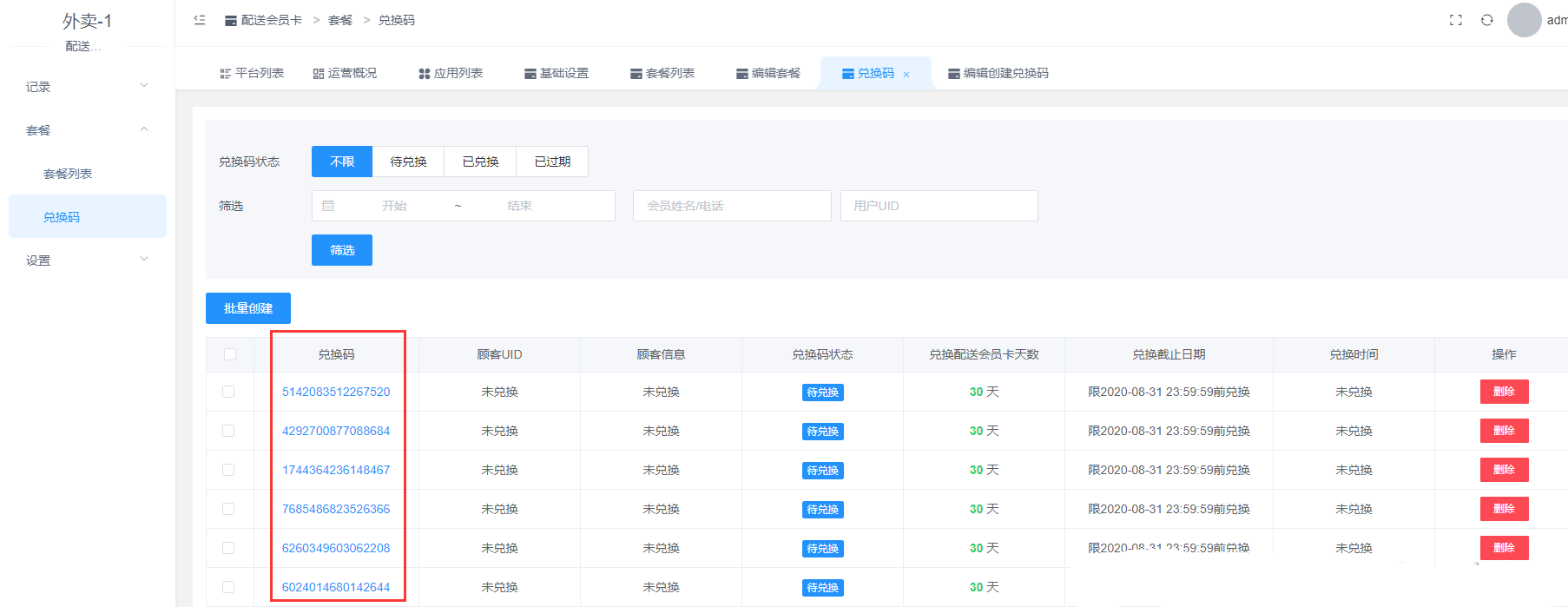This screenshot has width=1568, height=607.
Task: Toggle fullscreen mode icon
Action: point(1456,20)
